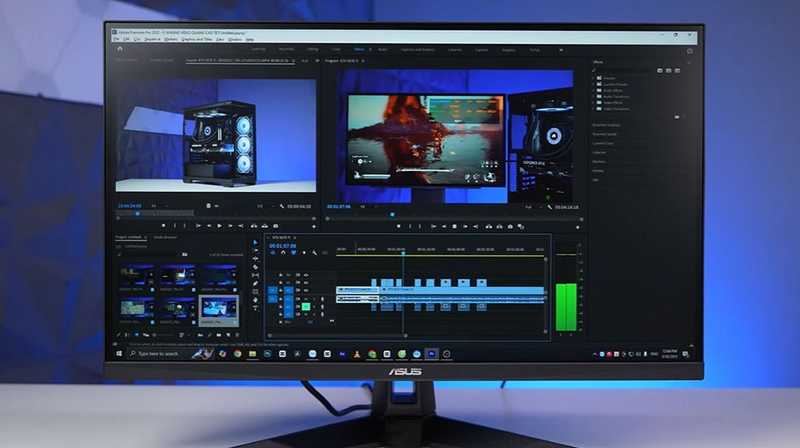Open Lumetri Color panel
Screen dimensions: 800x448
[603, 143]
